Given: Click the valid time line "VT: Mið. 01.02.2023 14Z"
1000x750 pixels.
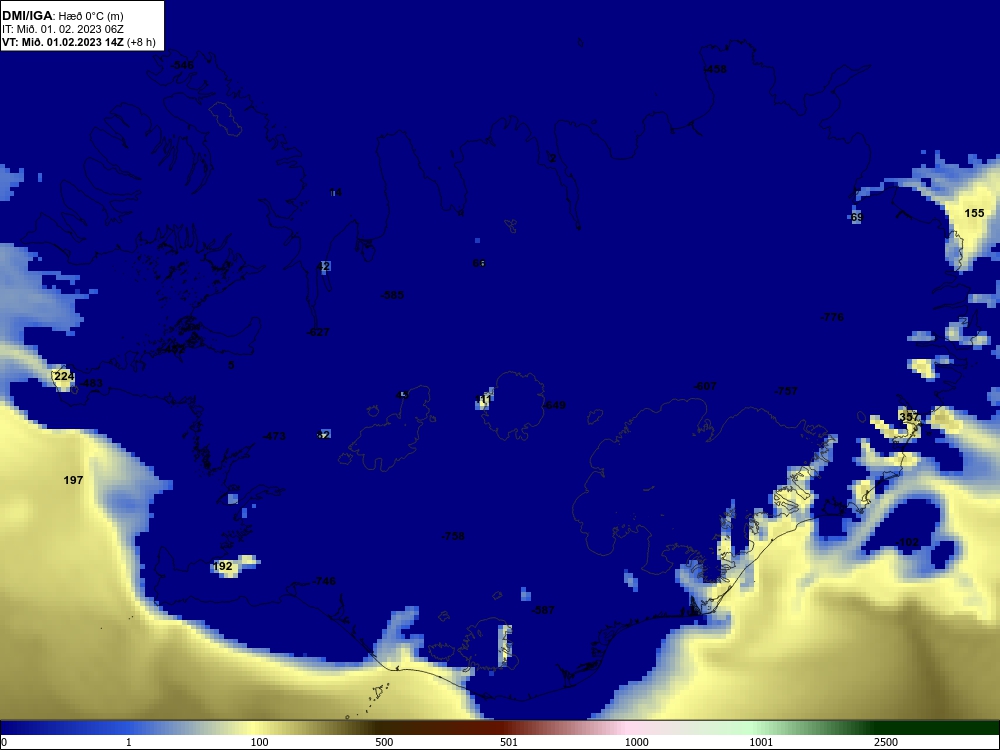Looking at the screenshot, I should point(63,42).
